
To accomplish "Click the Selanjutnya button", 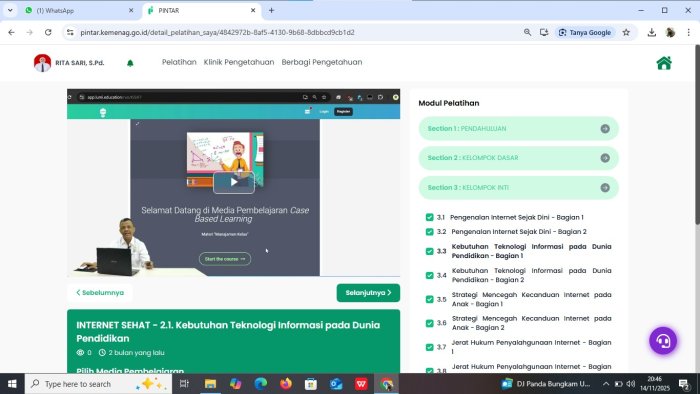I will click(368, 293).
